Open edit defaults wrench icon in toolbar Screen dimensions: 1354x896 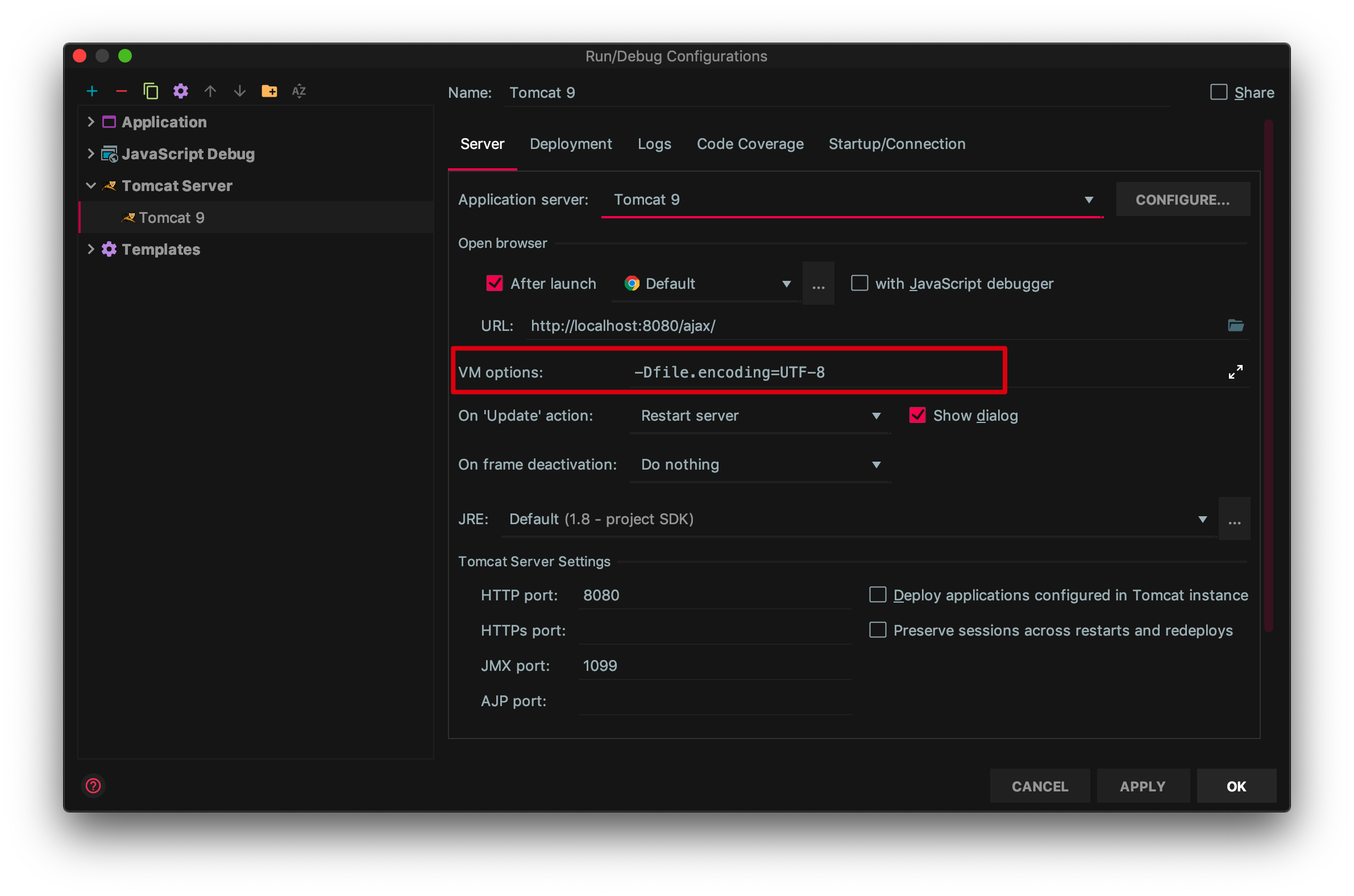tap(181, 92)
